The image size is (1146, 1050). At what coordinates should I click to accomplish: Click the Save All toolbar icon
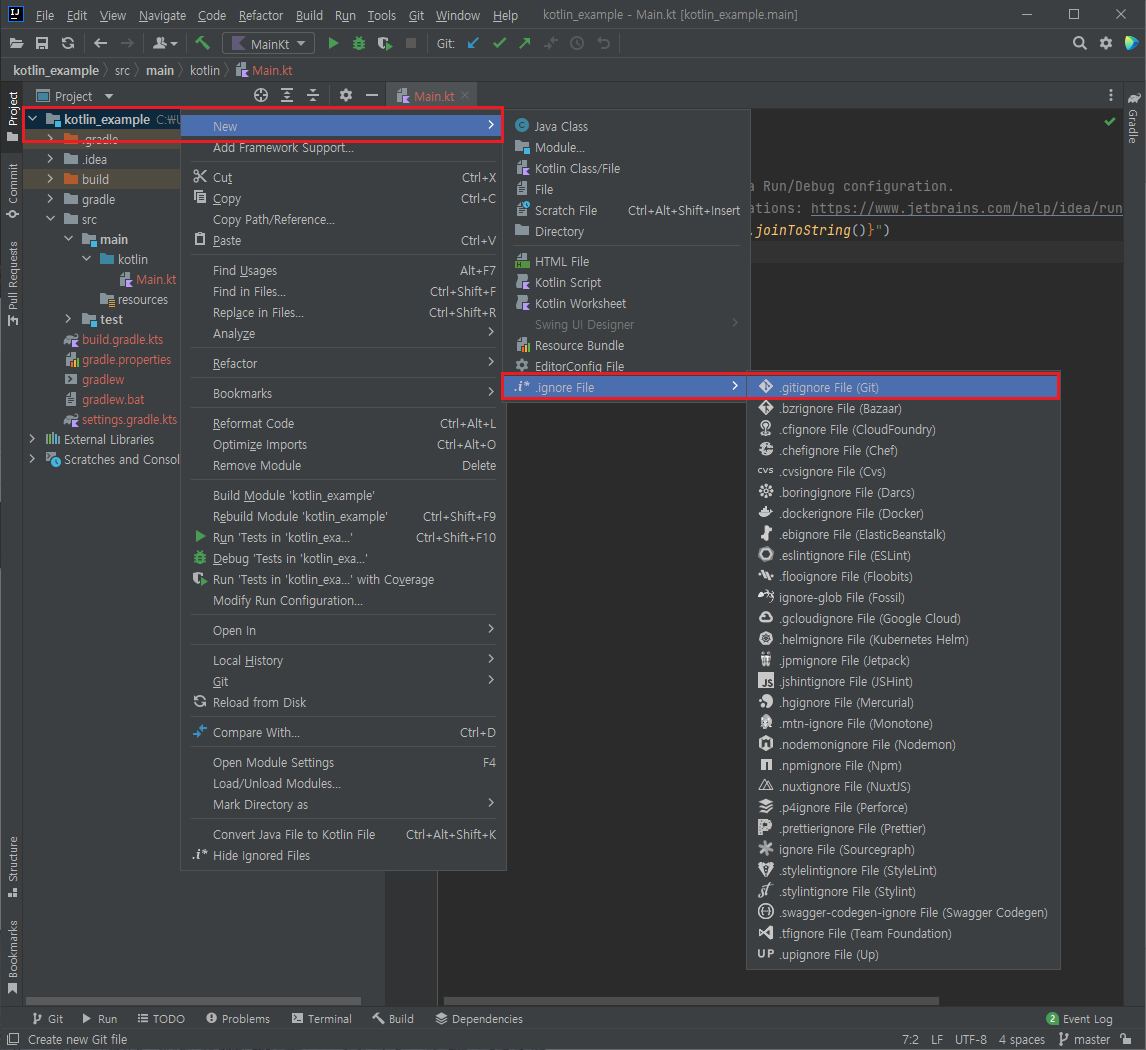42,43
